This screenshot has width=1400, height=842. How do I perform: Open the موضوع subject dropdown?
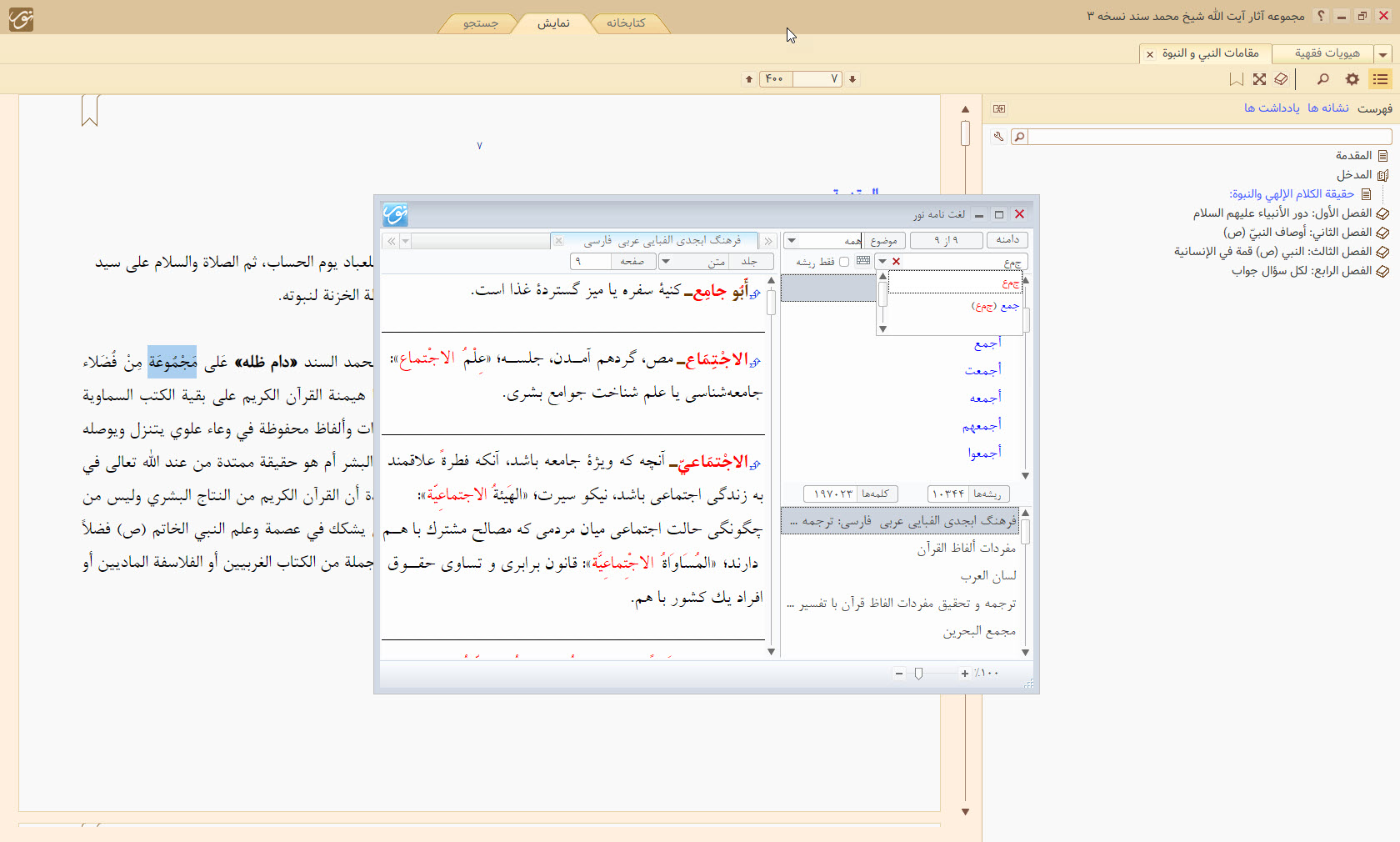792,241
